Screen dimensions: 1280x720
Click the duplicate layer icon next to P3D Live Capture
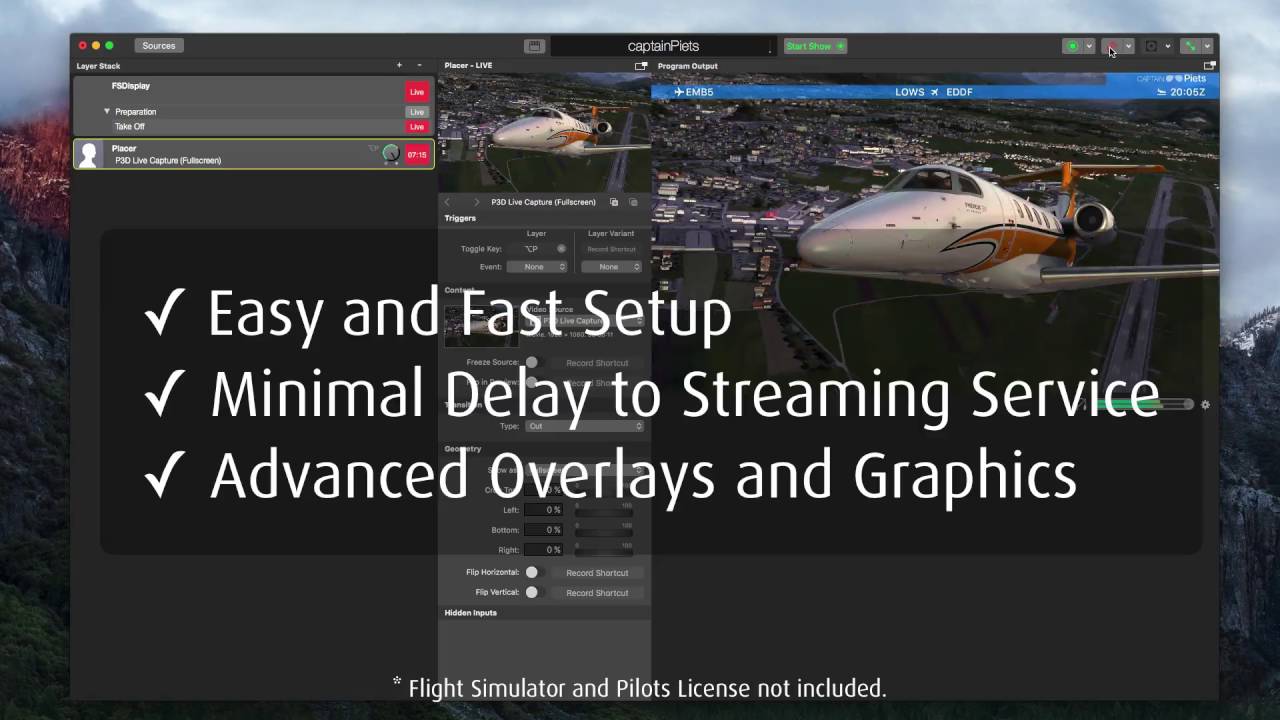[x=614, y=202]
